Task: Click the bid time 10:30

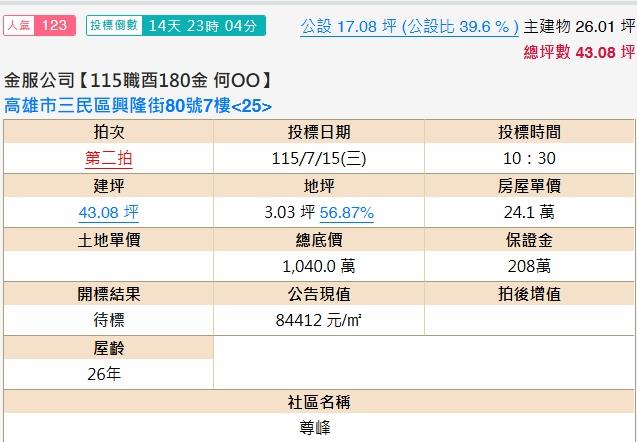Action: click(x=529, y=158)
